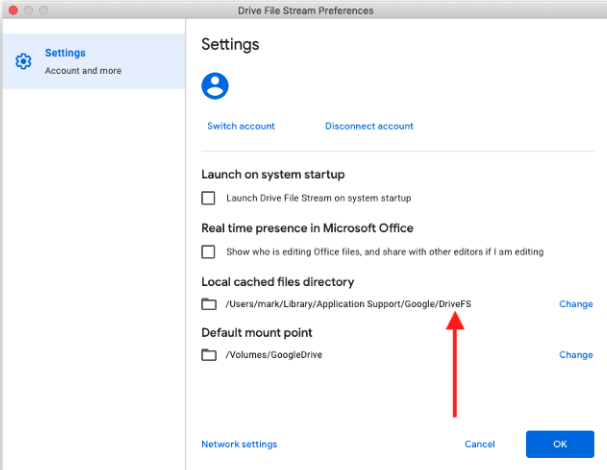This screenshot has width=607, height=470.
Task: Change the local cached files directory
Action: (x=576, y=304)
